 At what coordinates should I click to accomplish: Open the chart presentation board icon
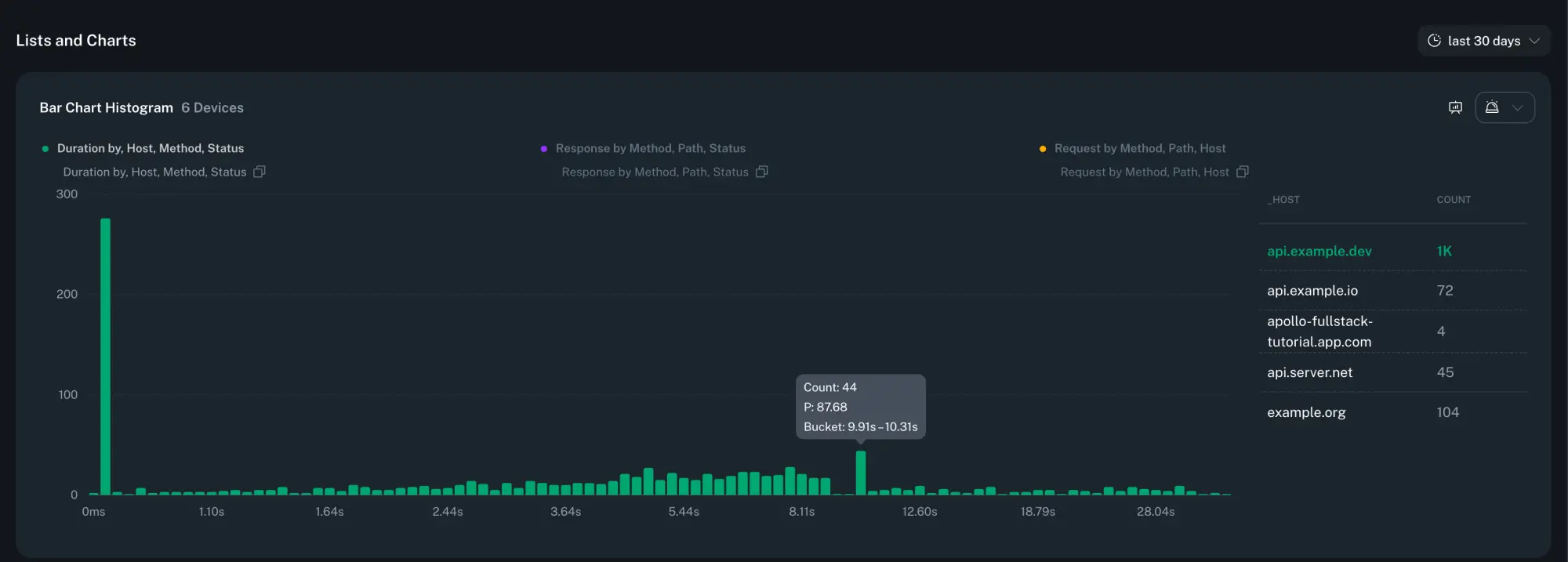click(1455, 107)
